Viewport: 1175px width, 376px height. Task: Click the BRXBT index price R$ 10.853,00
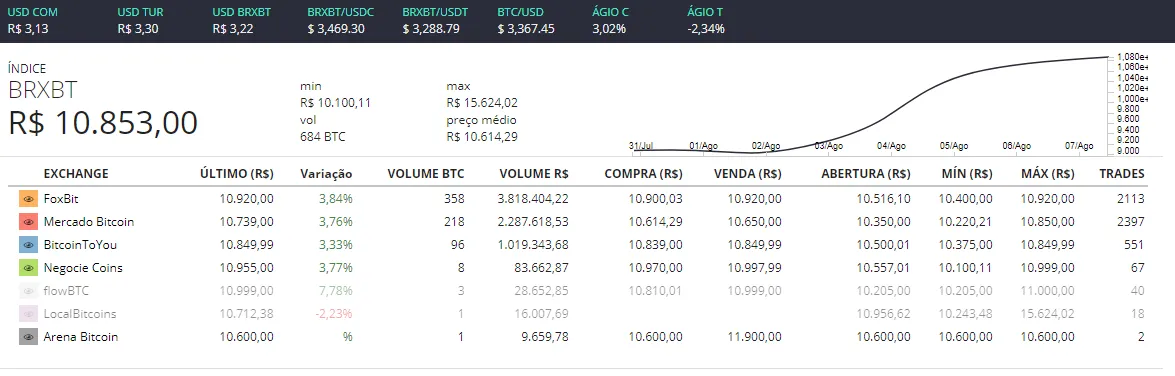pyautogui.click(x=103, y=123)
